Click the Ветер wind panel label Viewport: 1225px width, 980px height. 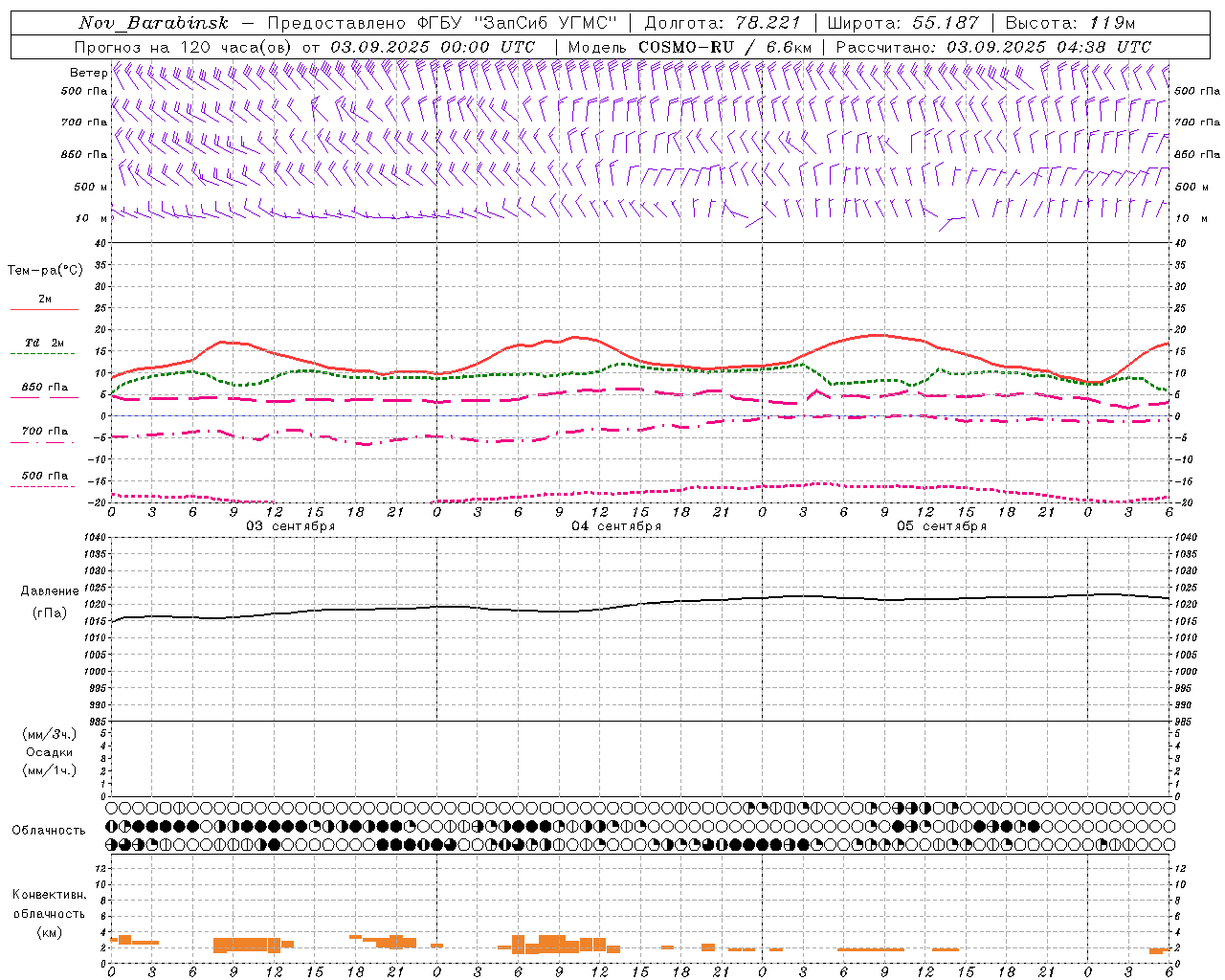tap(88, 73)
